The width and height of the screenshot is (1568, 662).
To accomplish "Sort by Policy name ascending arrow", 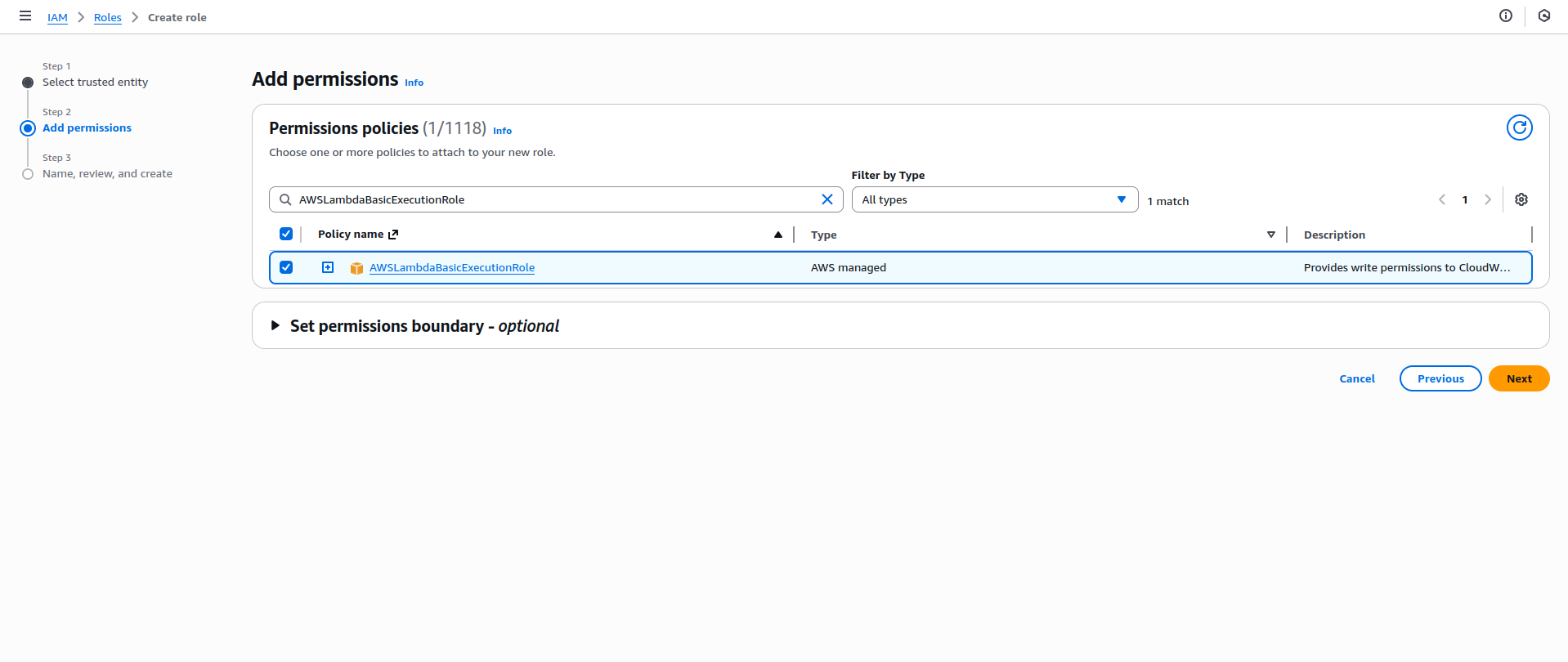I will [778, 235].
